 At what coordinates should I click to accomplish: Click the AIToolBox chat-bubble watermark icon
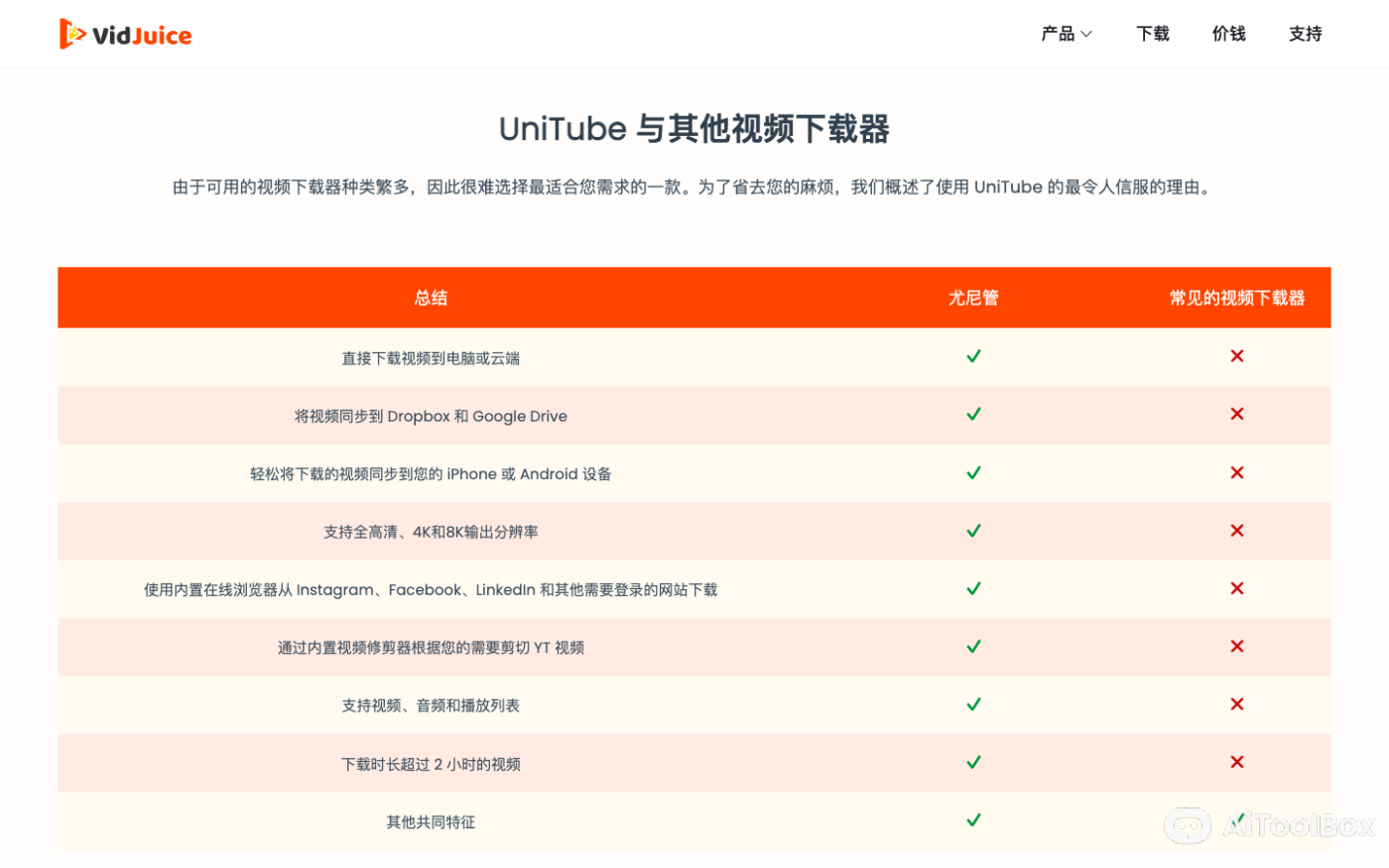pyautogui.click(x=1188, y=825)
